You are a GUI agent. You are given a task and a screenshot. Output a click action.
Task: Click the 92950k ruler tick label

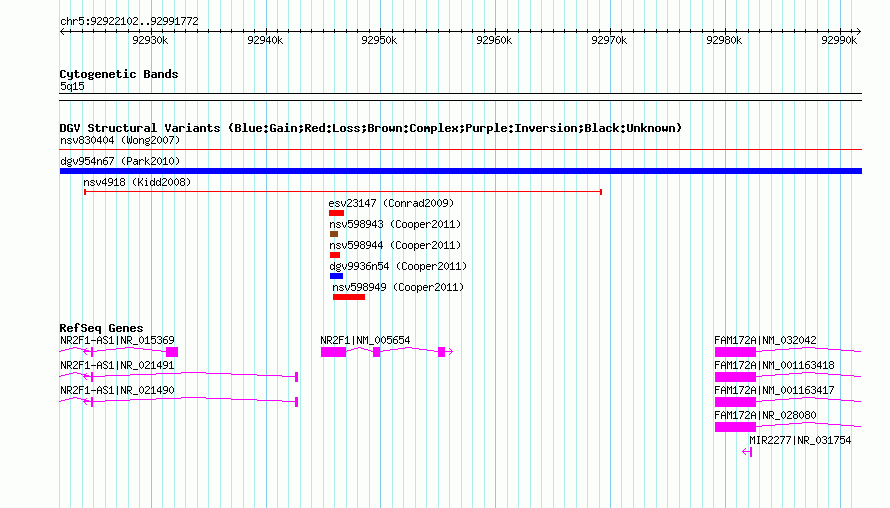379,40
